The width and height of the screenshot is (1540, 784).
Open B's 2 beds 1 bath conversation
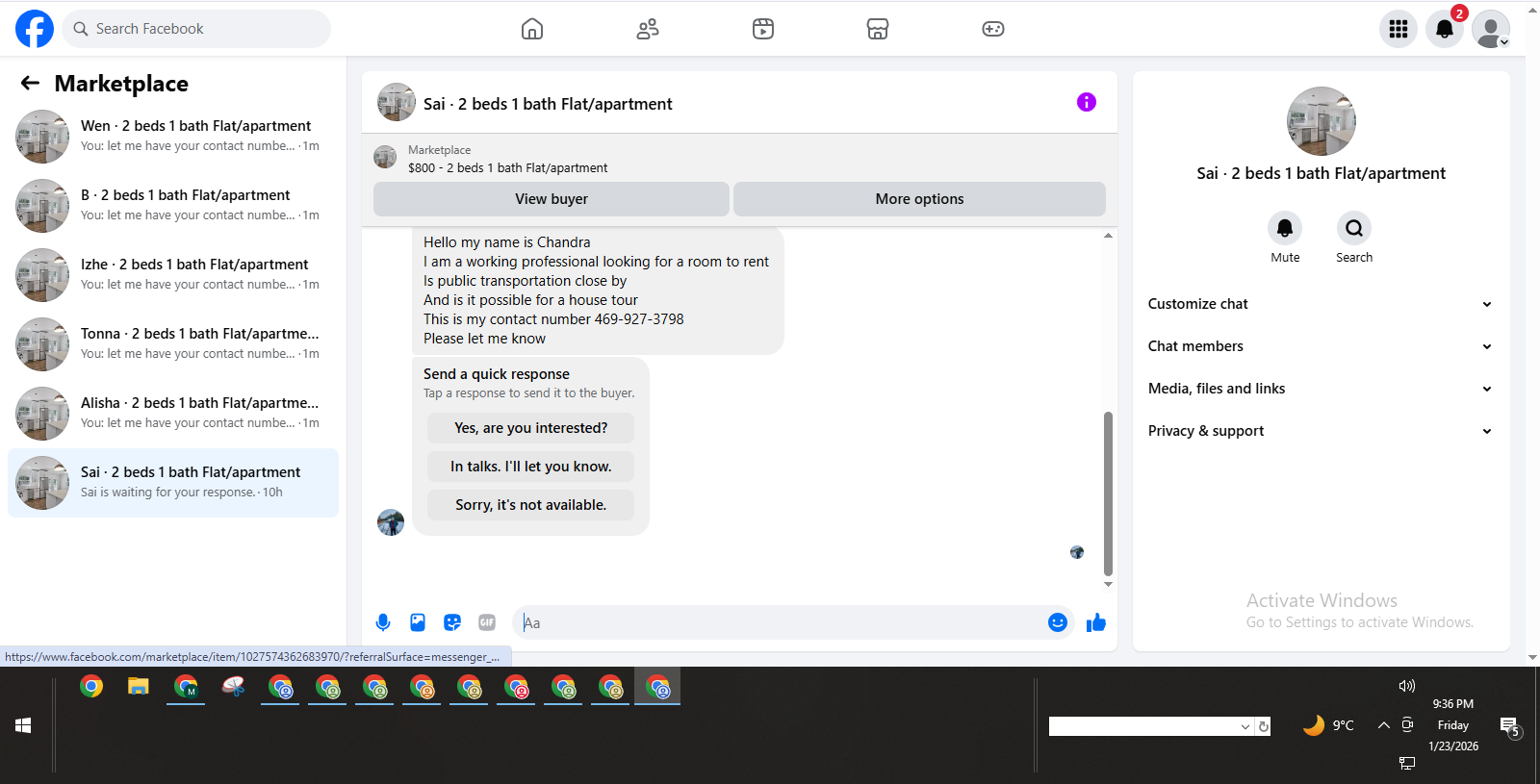pos(173,206)
